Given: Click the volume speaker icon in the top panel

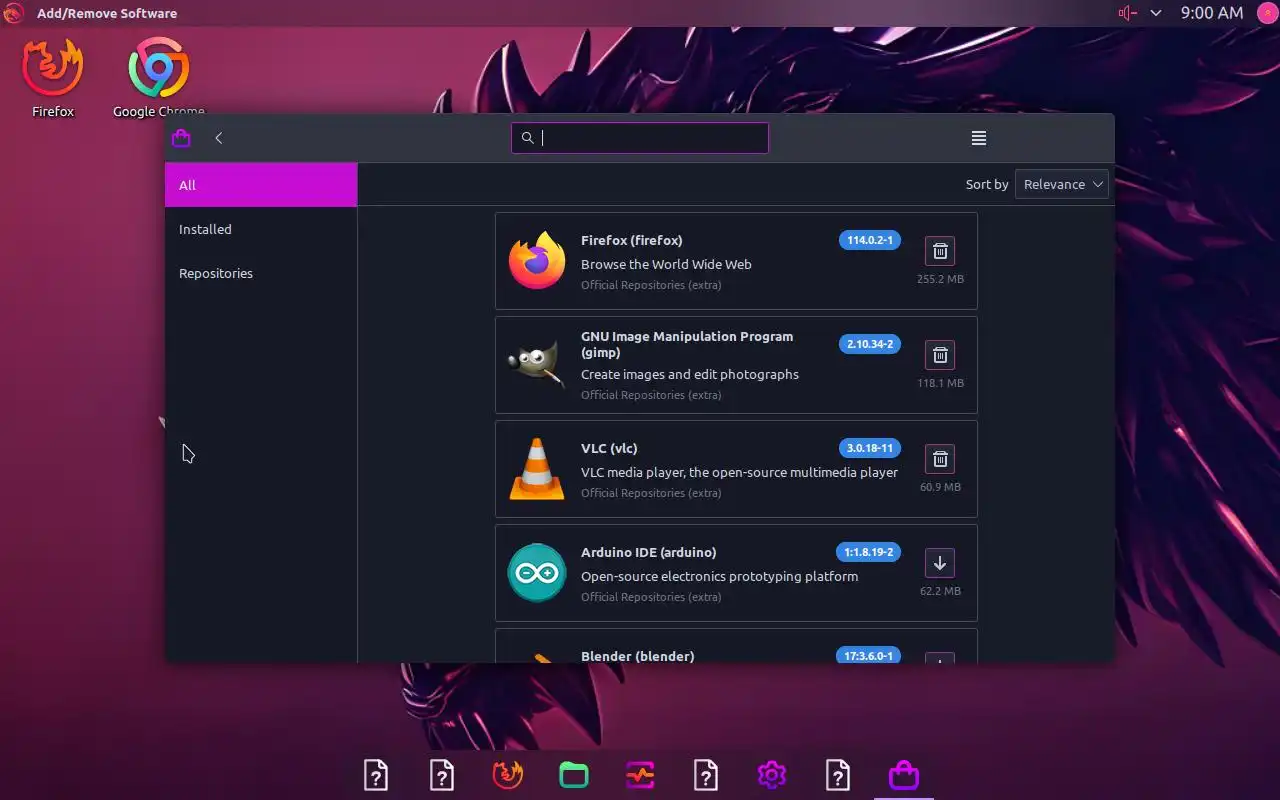Looking at the screenshot, I should 1128,13.
